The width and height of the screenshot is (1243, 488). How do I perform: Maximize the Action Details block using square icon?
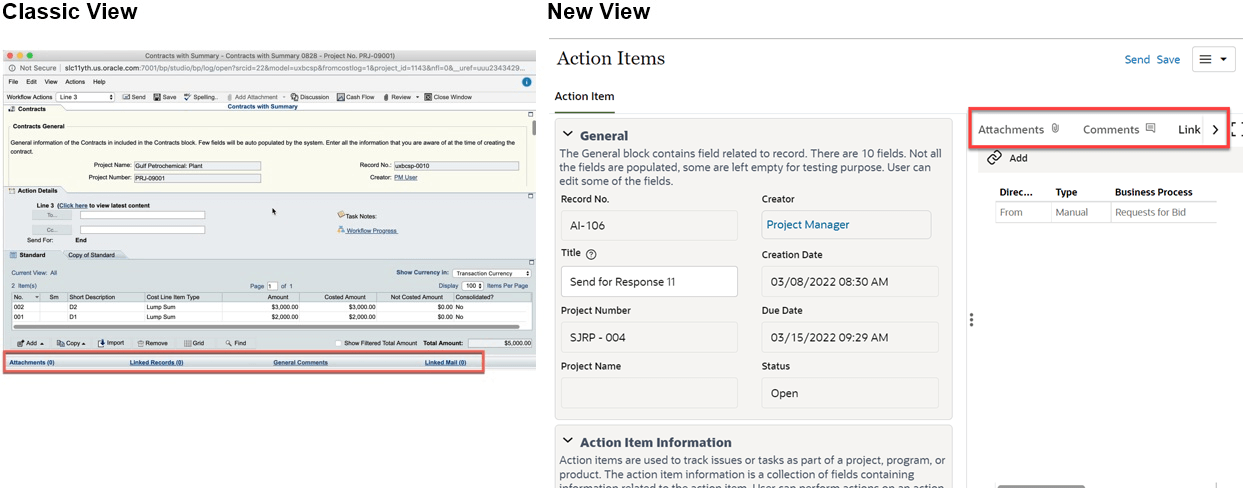[x=530, y=195]
